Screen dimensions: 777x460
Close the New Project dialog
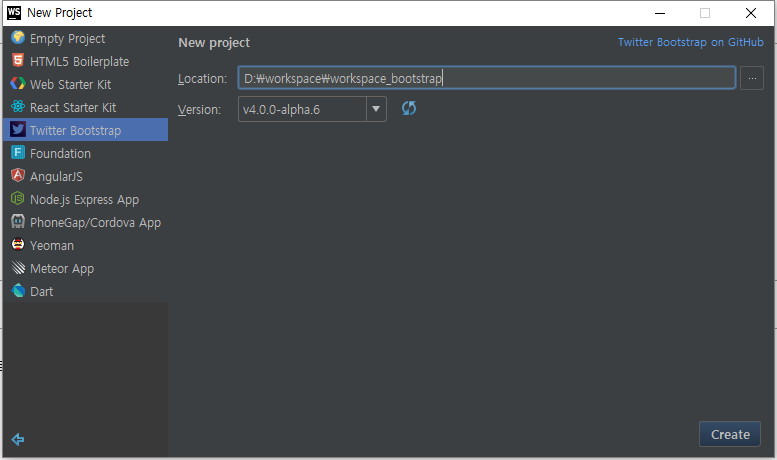point(751,13)
